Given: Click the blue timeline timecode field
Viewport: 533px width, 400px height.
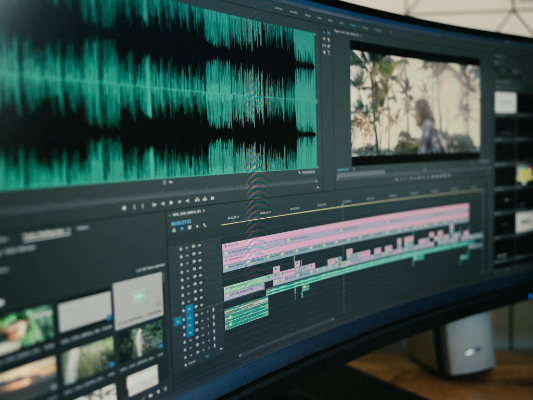Looking at the screenshot, I should coord(181,223).
